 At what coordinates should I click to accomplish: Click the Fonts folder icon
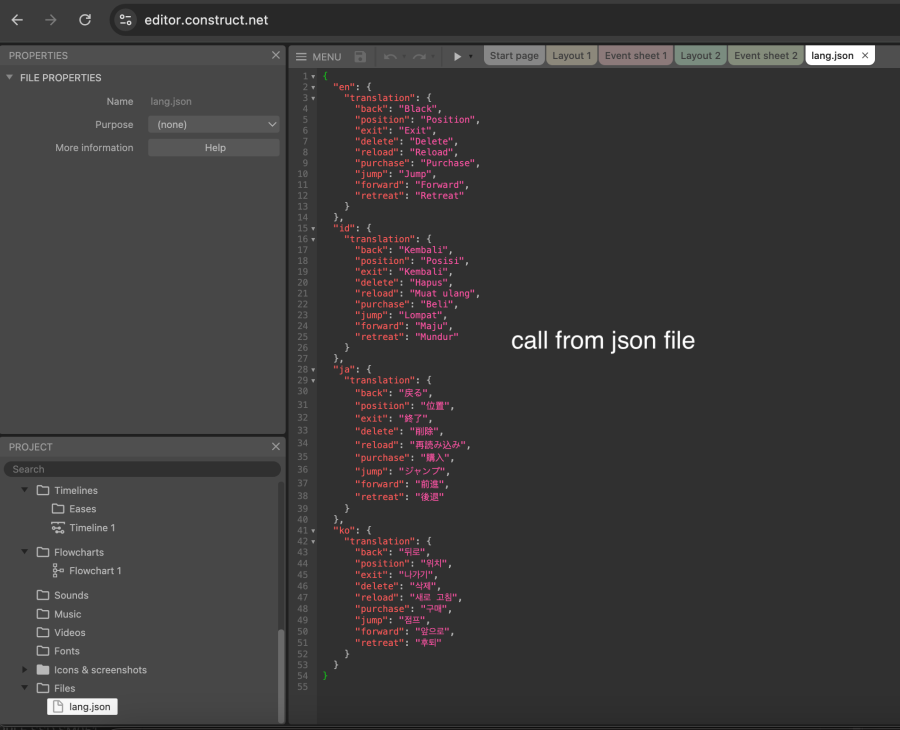pyautogui.click(x=43, y=651)
